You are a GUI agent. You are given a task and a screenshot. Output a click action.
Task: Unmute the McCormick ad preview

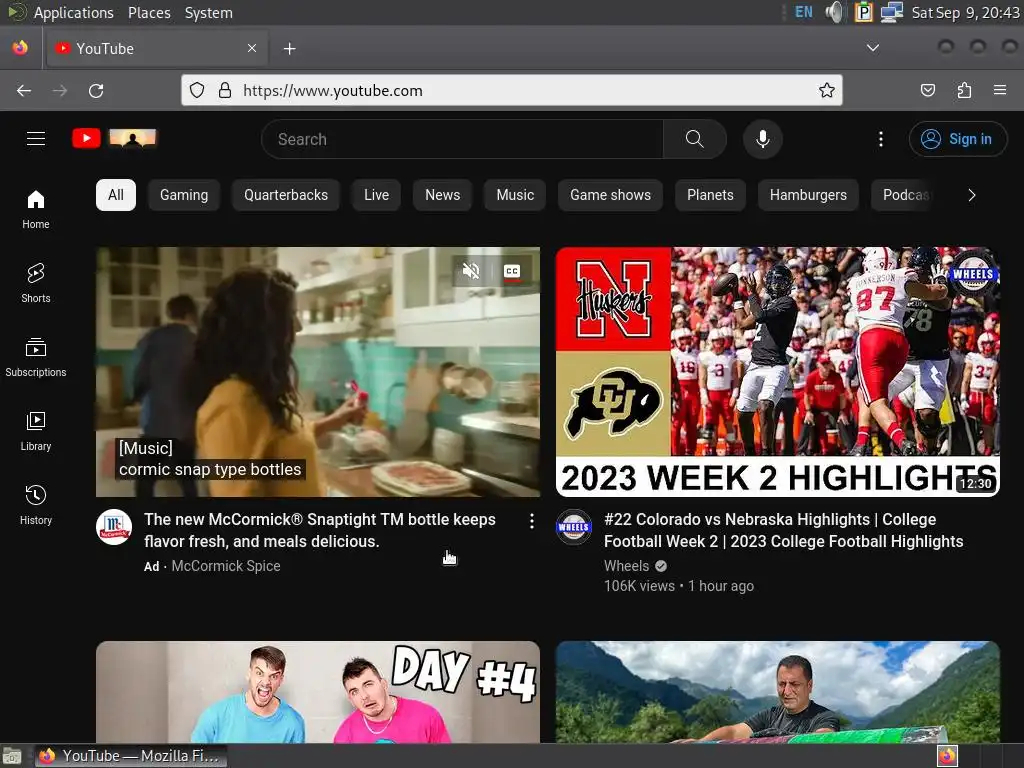[471, 271]
